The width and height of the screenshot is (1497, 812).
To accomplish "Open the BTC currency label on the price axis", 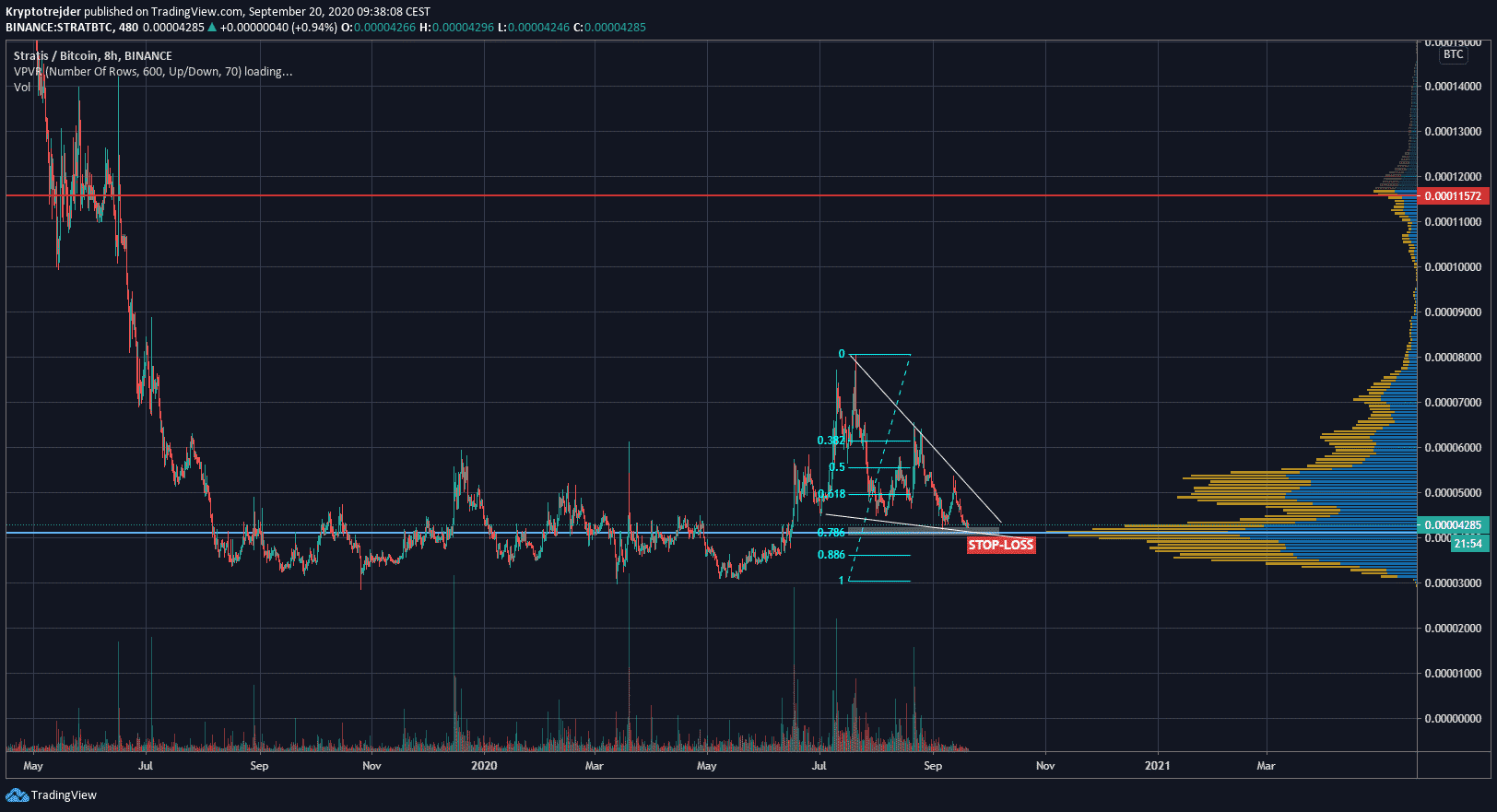I will (x=1453, y=54).
